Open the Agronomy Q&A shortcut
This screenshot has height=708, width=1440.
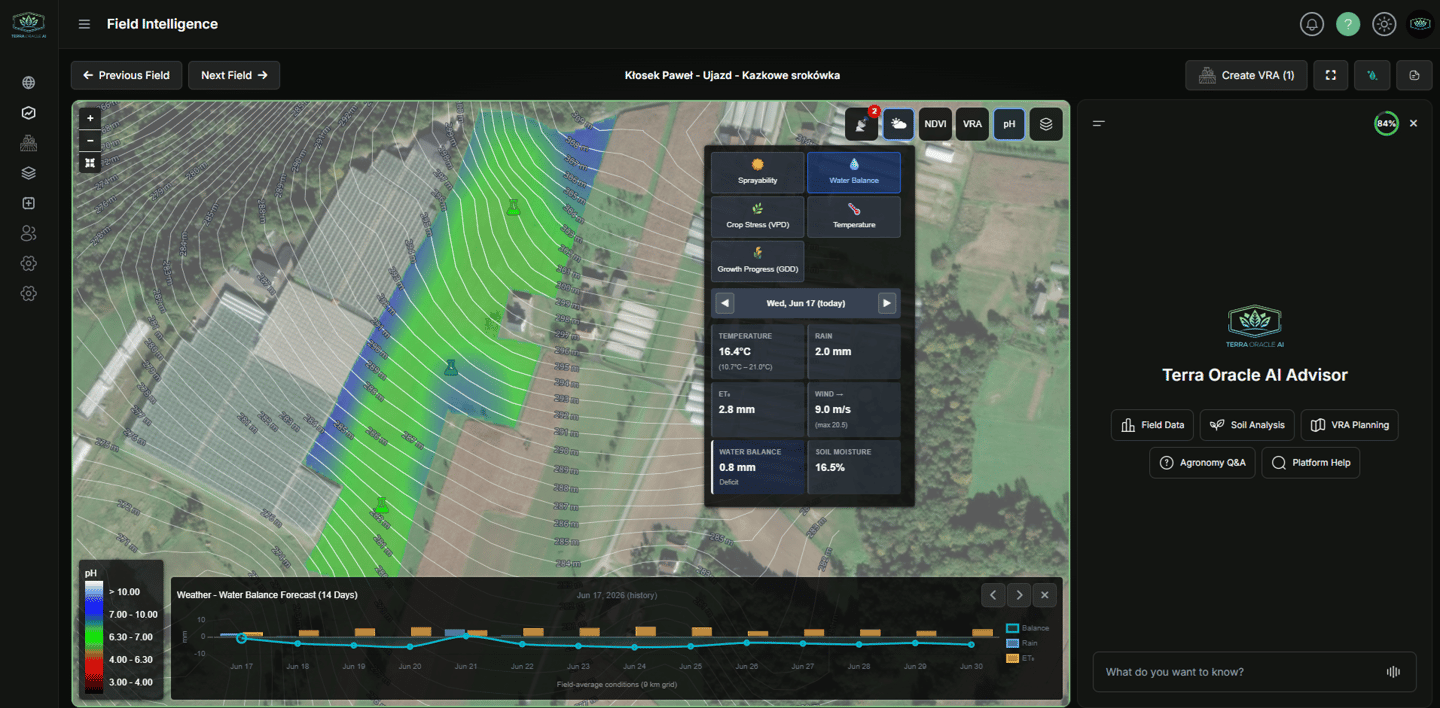pyautogui.click(x=1203, y=463)
